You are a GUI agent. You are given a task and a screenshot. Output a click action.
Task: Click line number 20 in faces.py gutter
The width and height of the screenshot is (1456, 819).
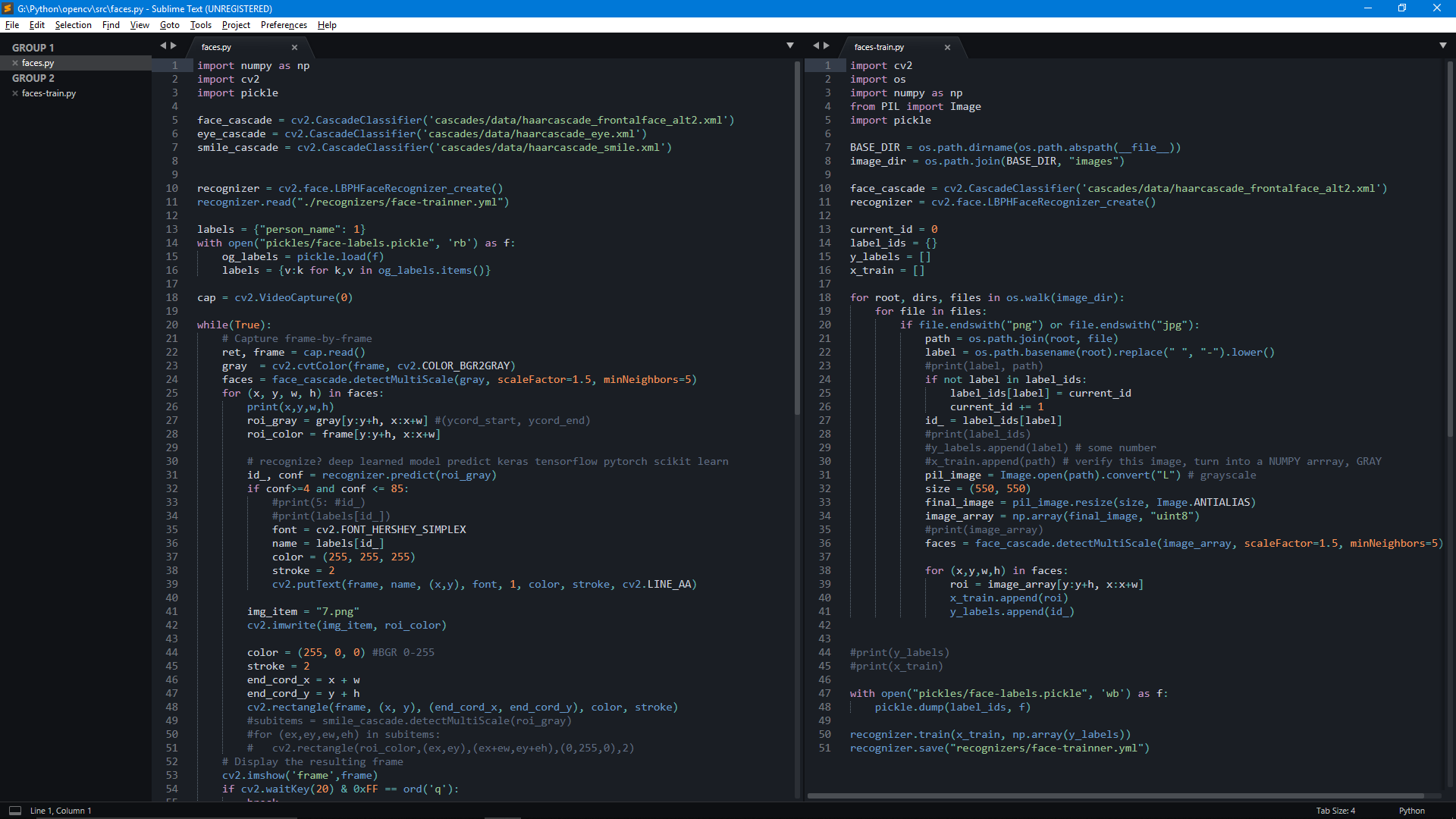(x=172, y=325)
